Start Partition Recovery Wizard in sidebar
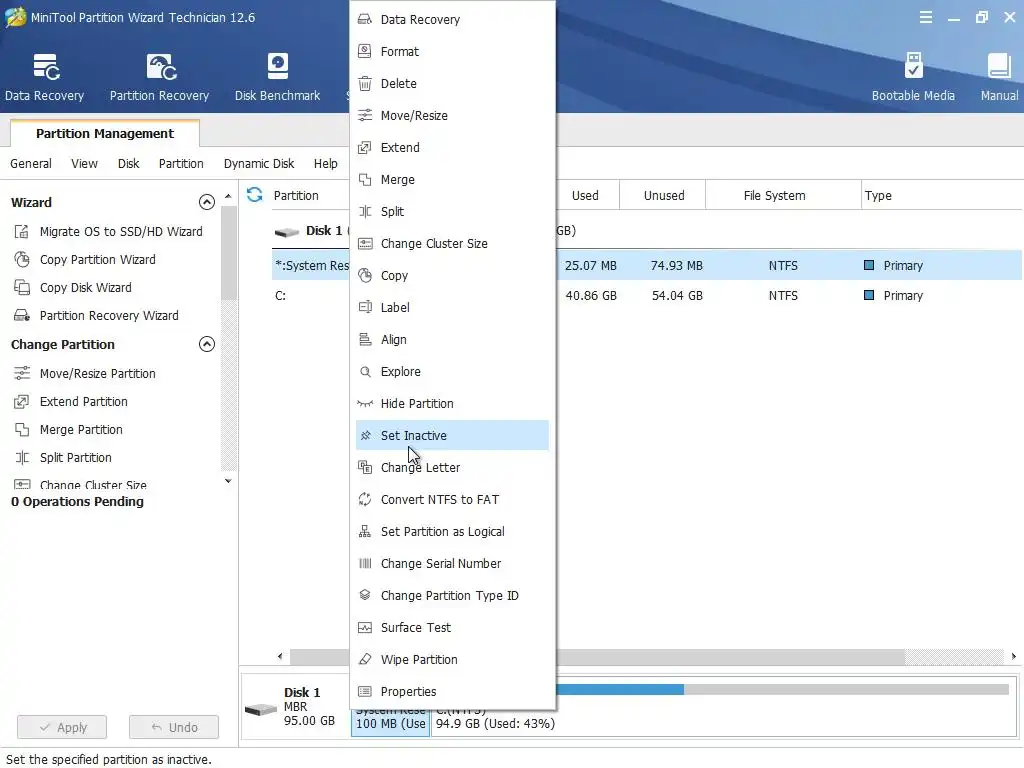Viewport: 1024px width, 768px height. [97, 316]
